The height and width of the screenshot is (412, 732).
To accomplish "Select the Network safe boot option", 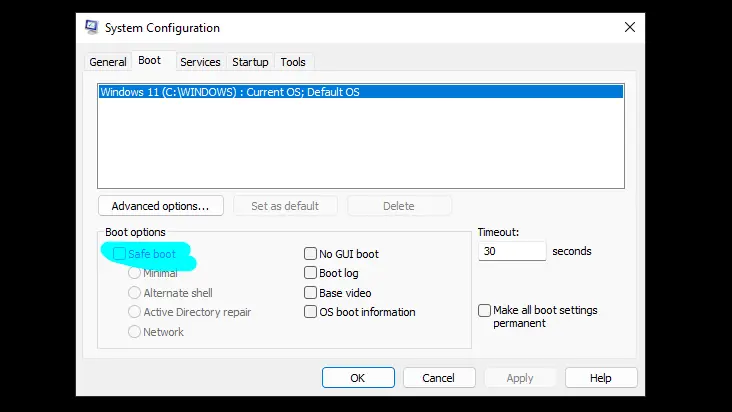I will coord(134,332).
